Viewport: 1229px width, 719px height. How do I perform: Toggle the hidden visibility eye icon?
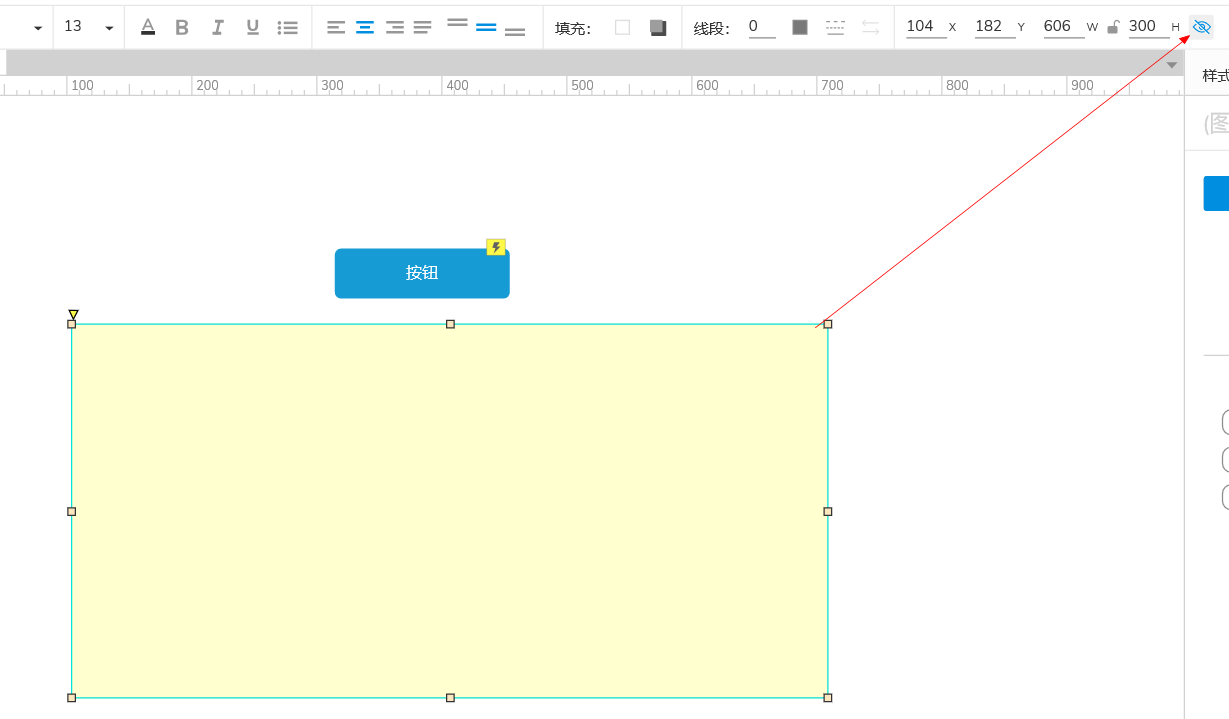(1202, 28)
